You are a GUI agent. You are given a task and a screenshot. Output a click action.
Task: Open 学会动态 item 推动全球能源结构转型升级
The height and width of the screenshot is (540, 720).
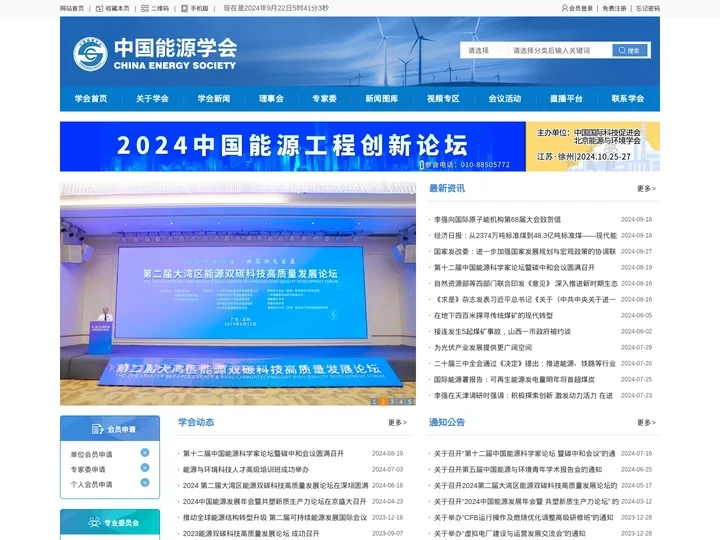tap(275, 518)
